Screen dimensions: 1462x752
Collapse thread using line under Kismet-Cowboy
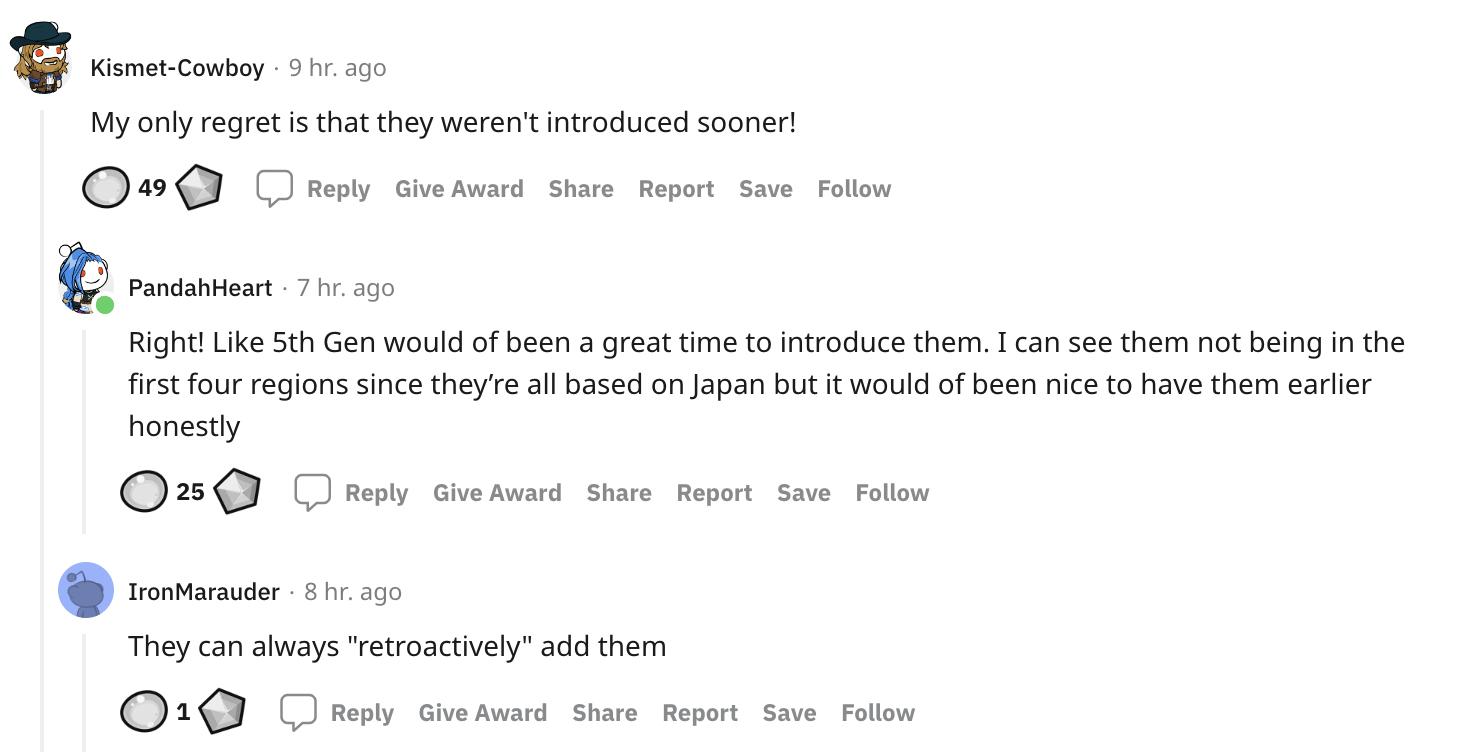42,400
